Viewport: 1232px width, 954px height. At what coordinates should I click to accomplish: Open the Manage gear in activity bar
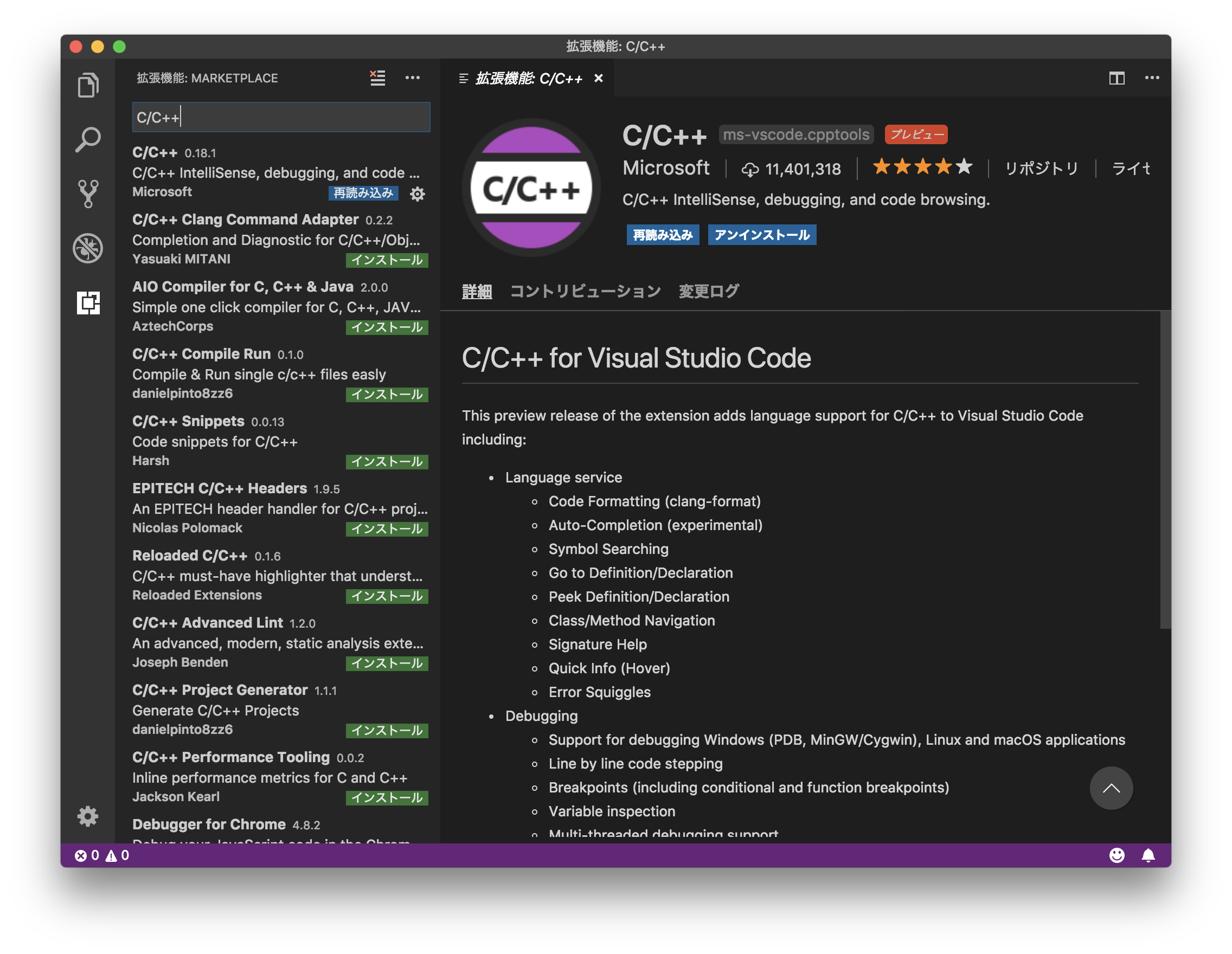coord(88,816)
